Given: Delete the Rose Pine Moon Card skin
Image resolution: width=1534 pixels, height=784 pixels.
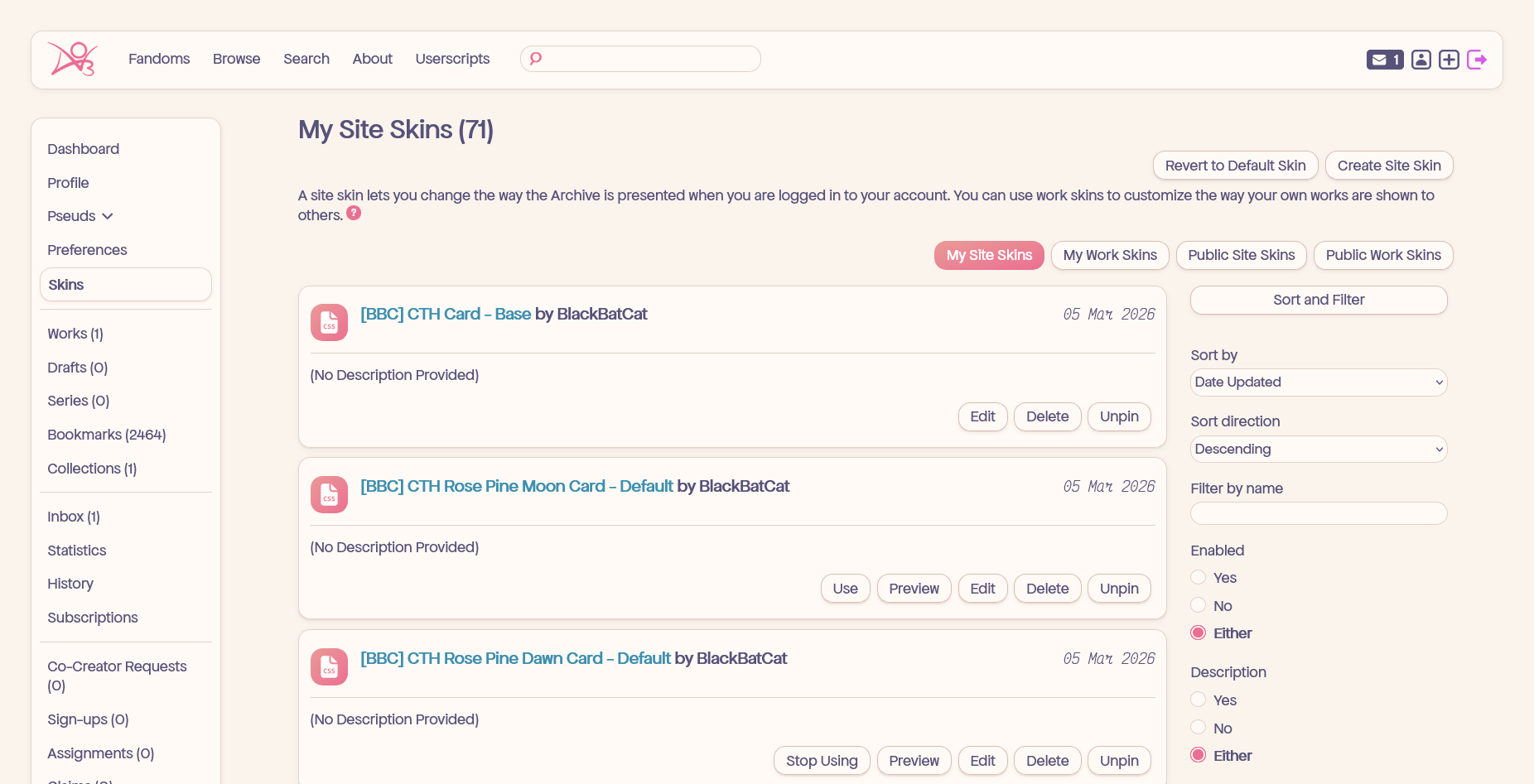Looking at the screenshot, I should [x=1047, y=589].
